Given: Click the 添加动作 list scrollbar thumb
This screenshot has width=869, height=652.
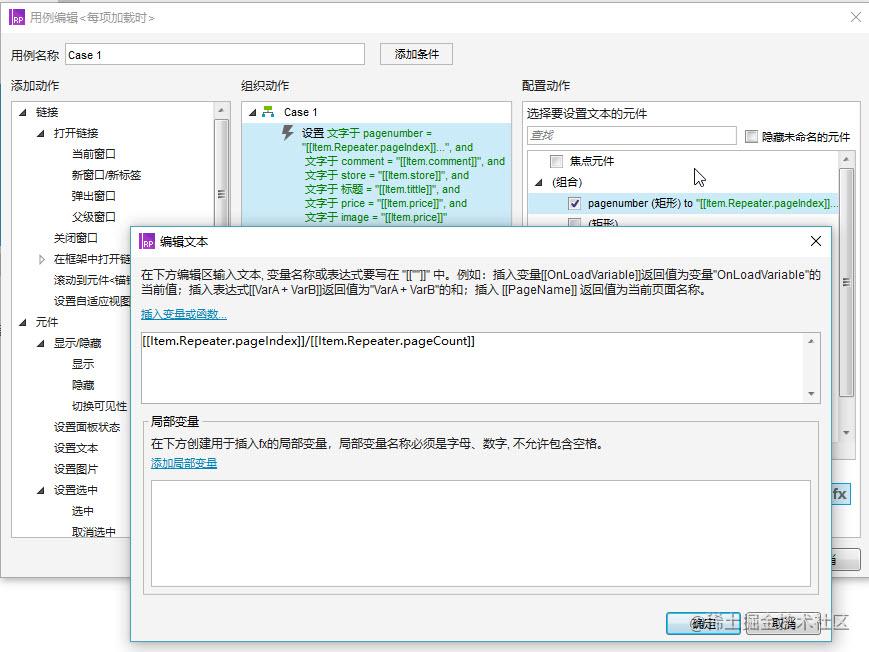Looking at the screenshot, I should pyautogui.click(x=221, y=172).
